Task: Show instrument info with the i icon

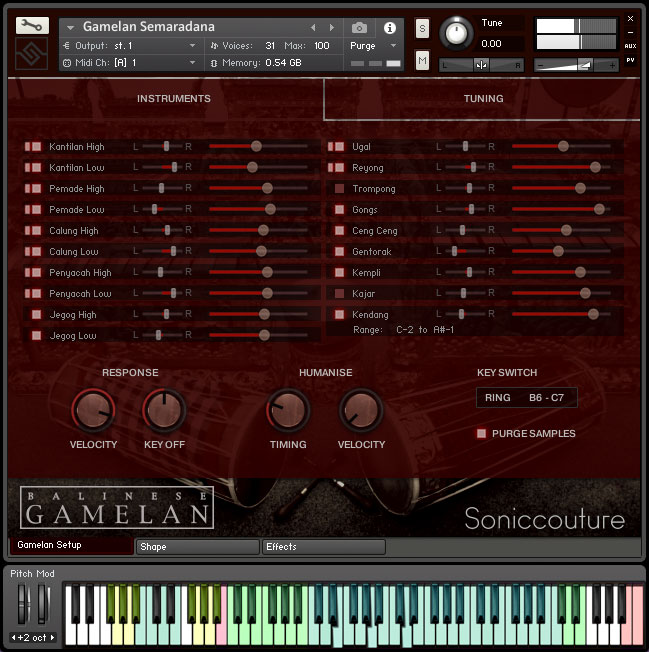Action: click(390, 28)
